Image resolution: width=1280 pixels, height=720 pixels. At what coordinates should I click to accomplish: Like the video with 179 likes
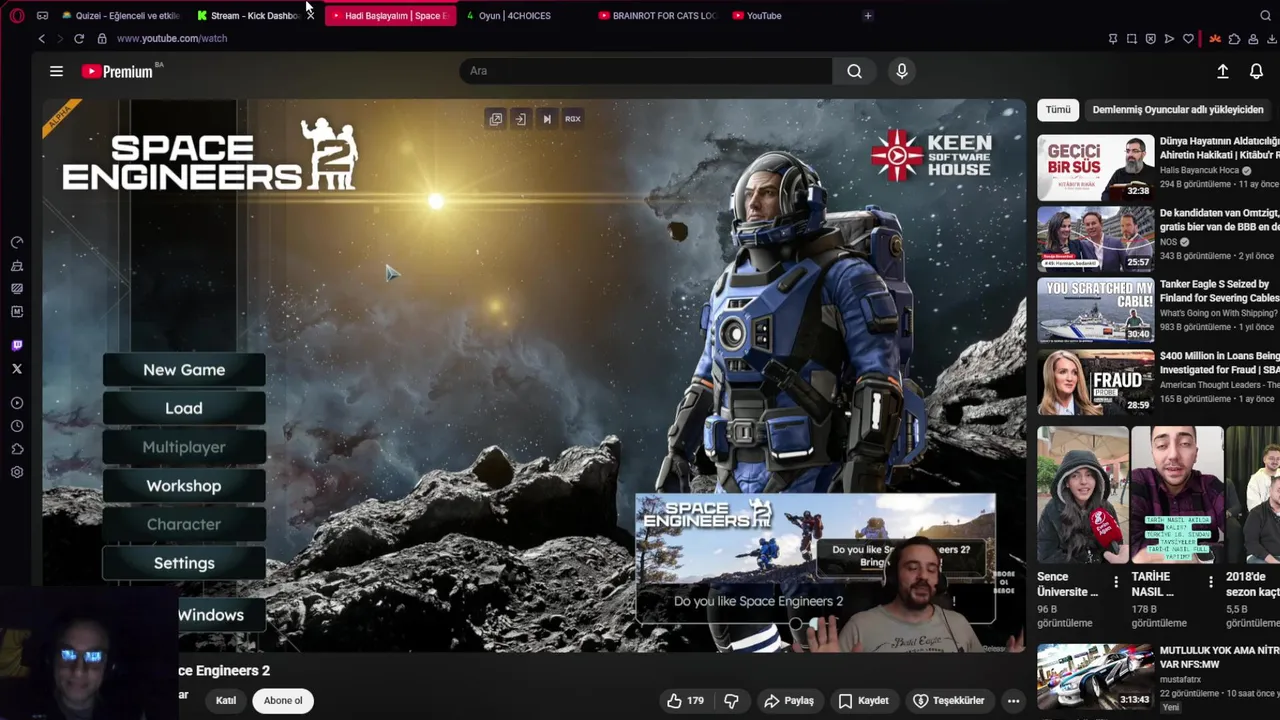coord(685,701)
